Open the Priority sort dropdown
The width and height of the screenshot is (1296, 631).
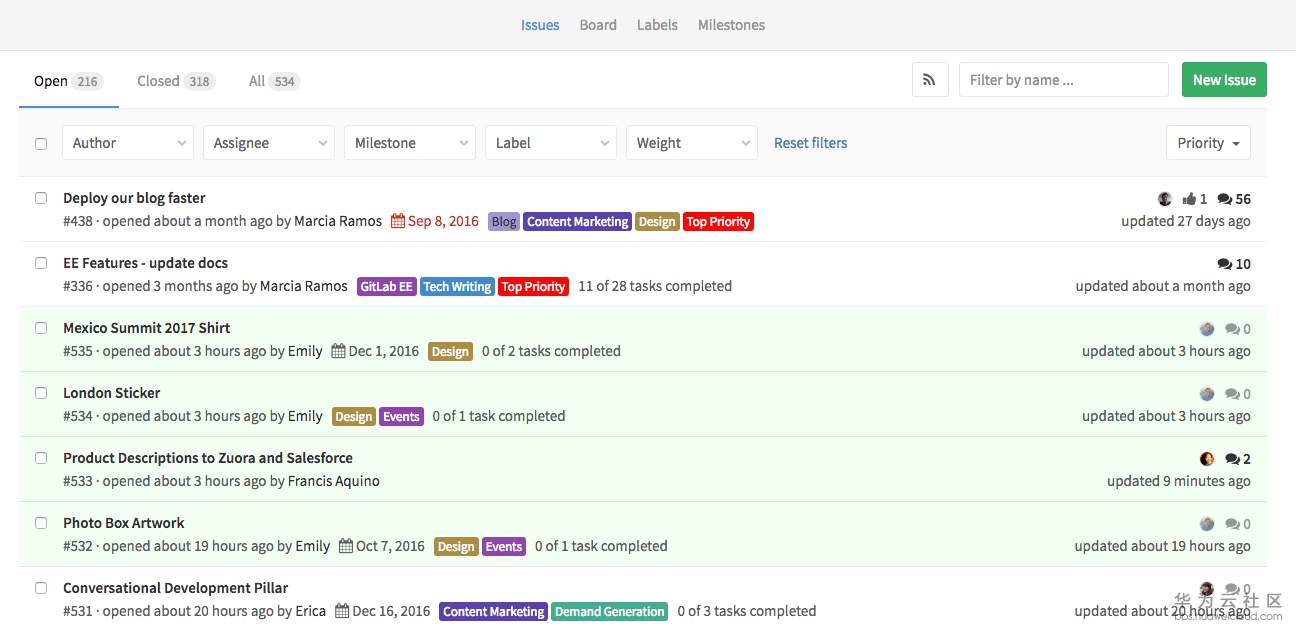1208,143
